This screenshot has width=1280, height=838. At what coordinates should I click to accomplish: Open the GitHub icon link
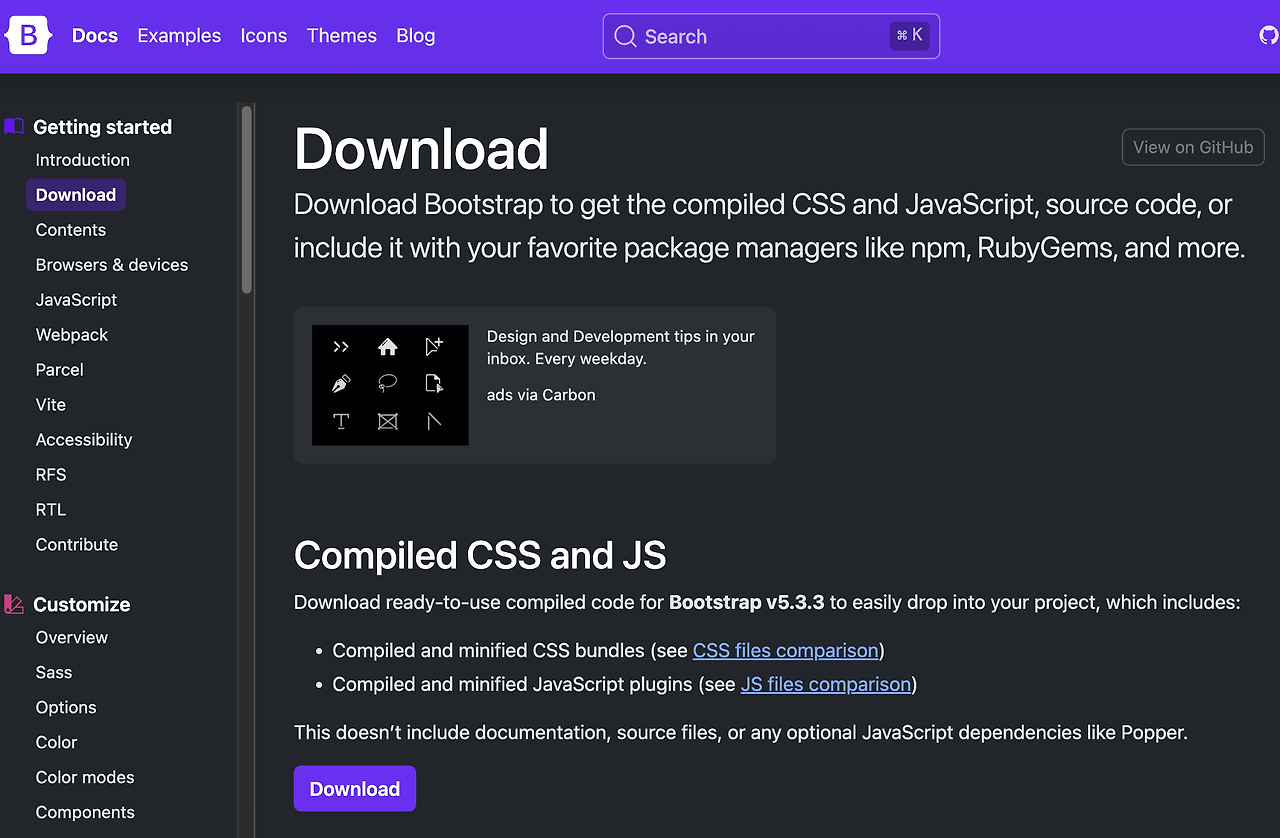click(x=1268, y=36)
